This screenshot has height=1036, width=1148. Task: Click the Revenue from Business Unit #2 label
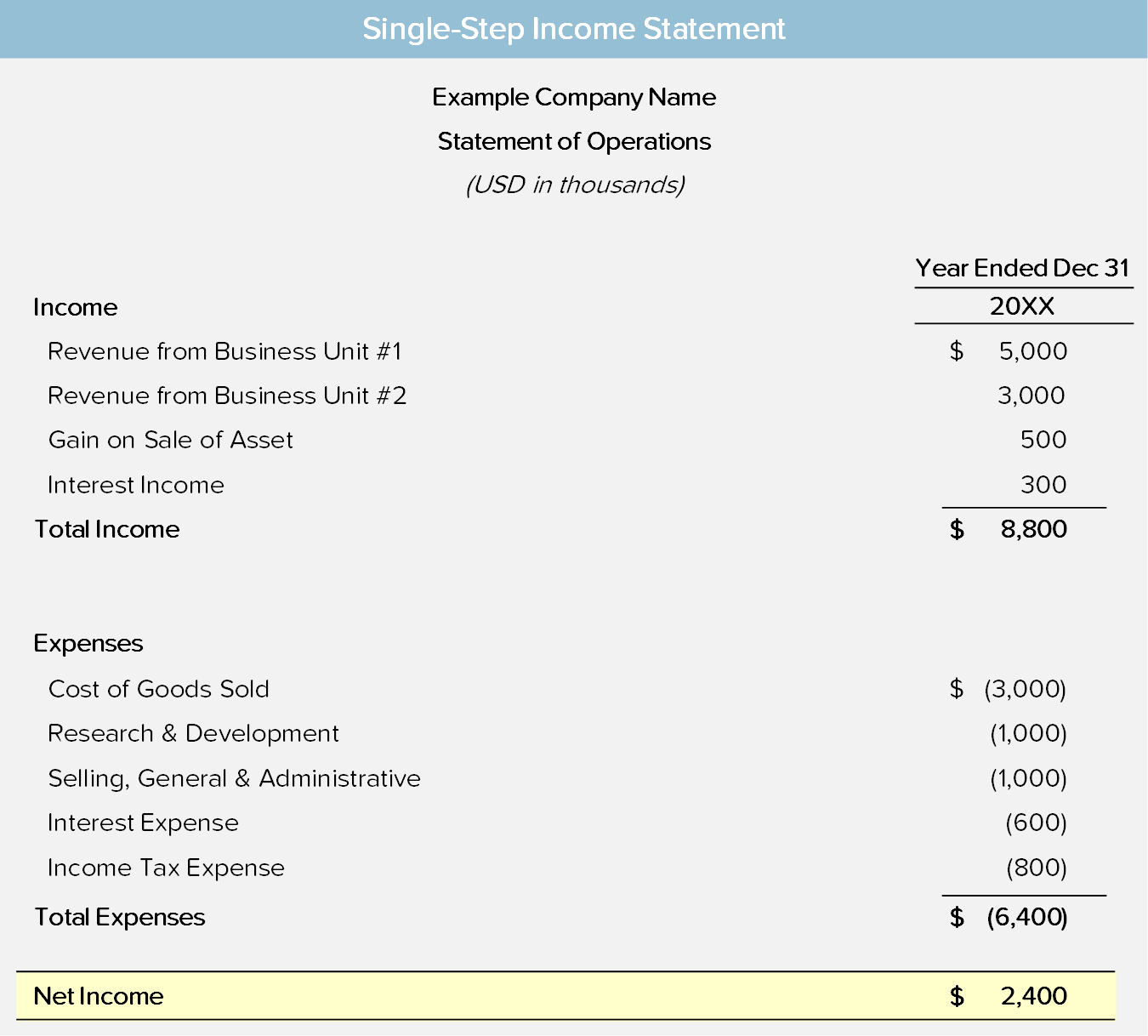coord(227,396)
